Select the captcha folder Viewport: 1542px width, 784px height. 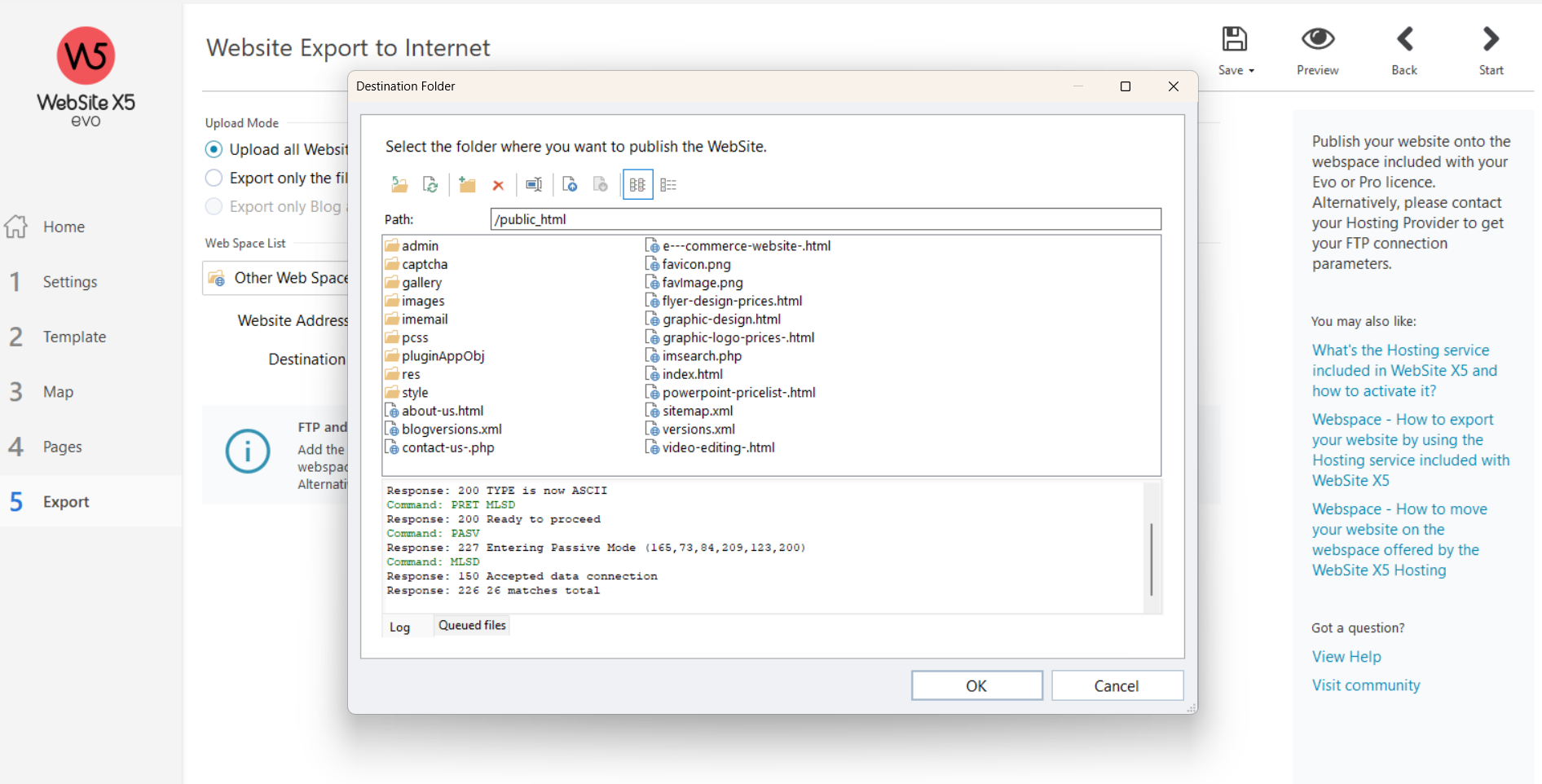point(416,264)
